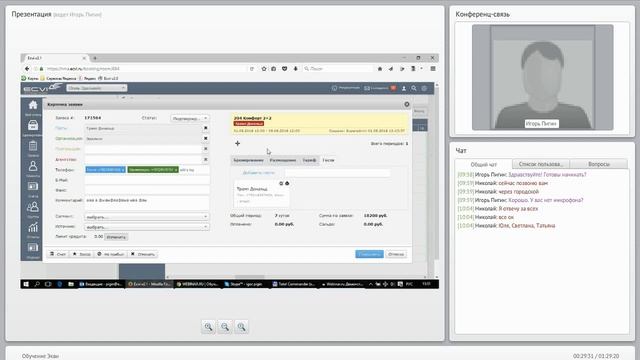The width and height of the screenshot is (640, 360).
Task: Click the horizontal scrollbar under the Ecvi page
Action: coord(249,277)
